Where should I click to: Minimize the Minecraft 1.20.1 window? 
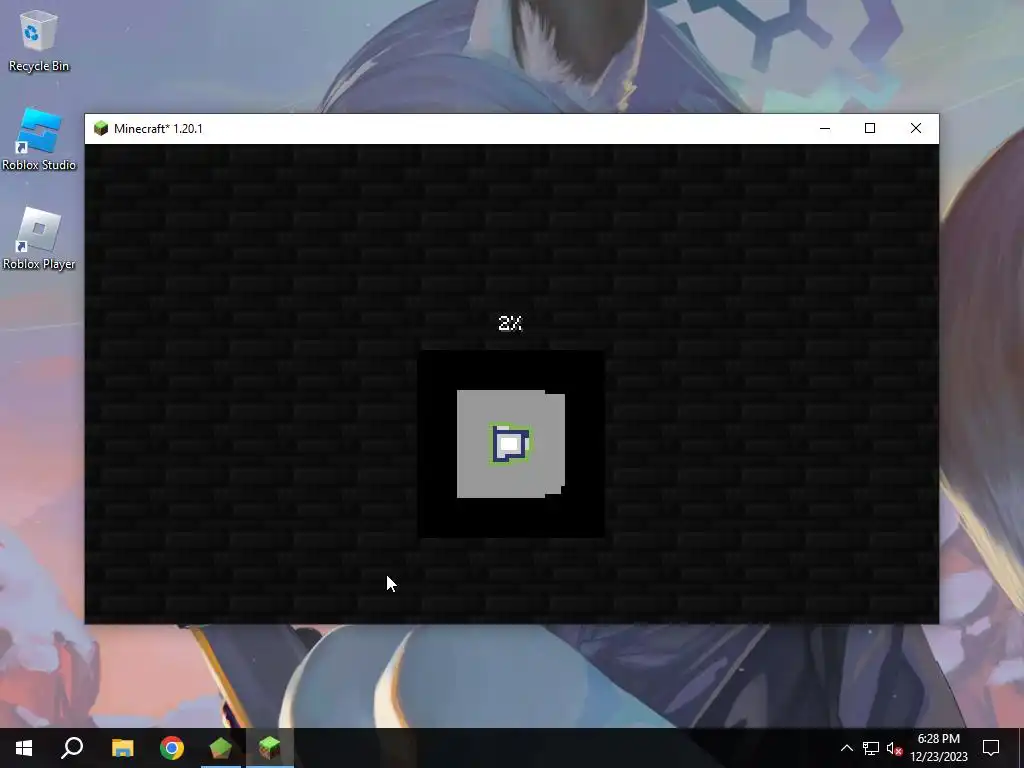(825, 129)
